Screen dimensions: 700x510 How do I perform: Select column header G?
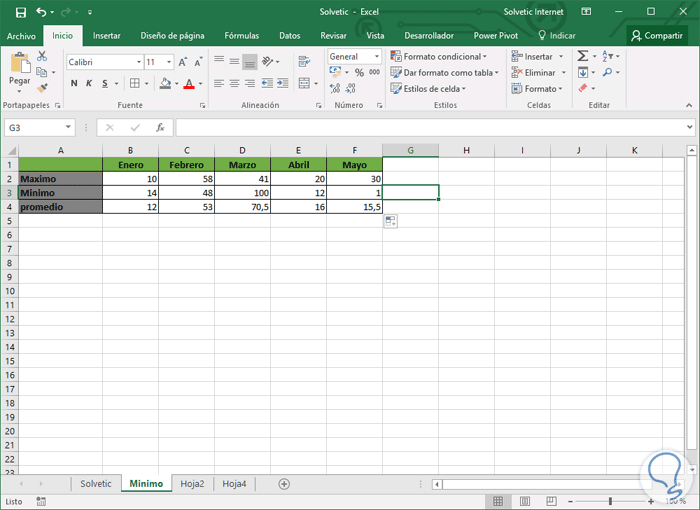pyautogui.click(x=410, y=150)
